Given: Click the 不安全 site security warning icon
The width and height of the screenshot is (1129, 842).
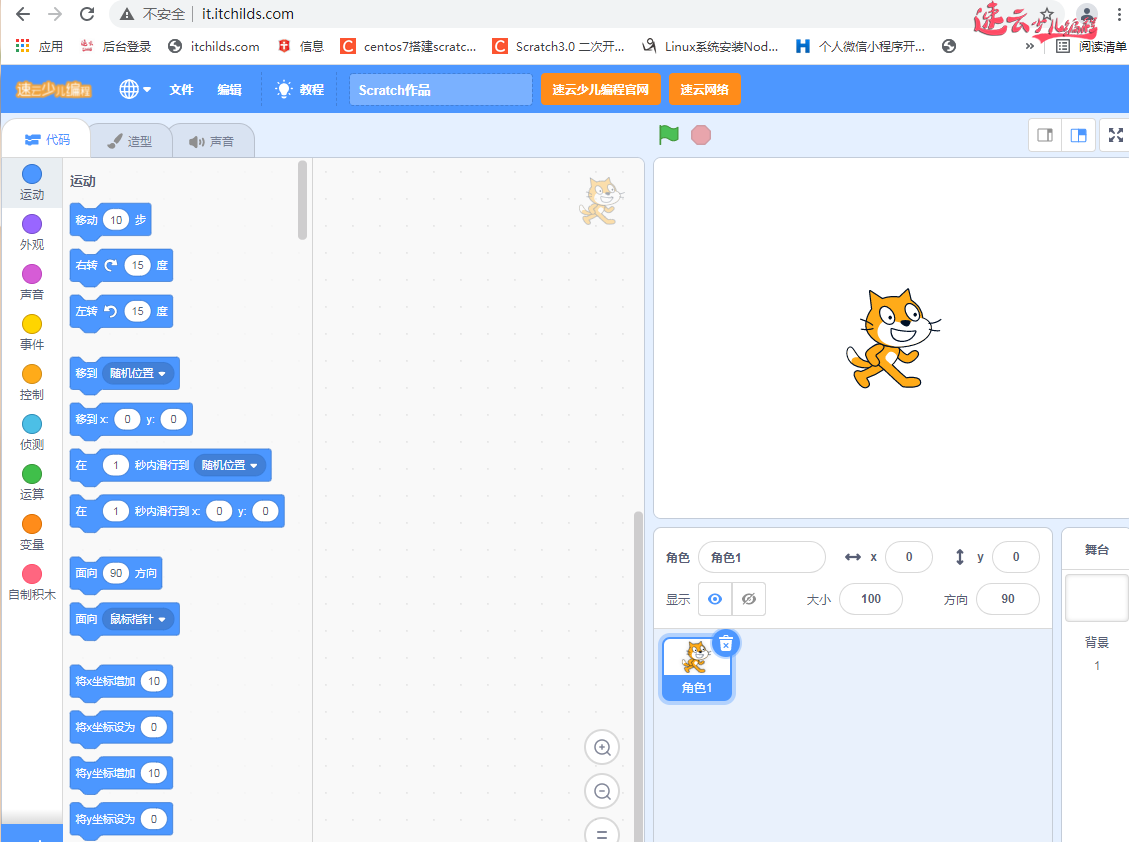Looking at the screenshot, I should pyautogui.click(x=127, y=14).
